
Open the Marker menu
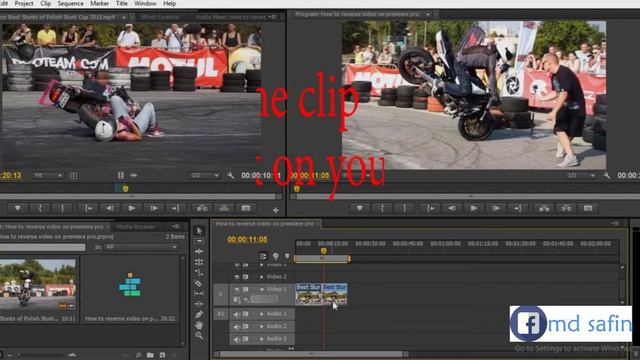click(x=99, y=4)
